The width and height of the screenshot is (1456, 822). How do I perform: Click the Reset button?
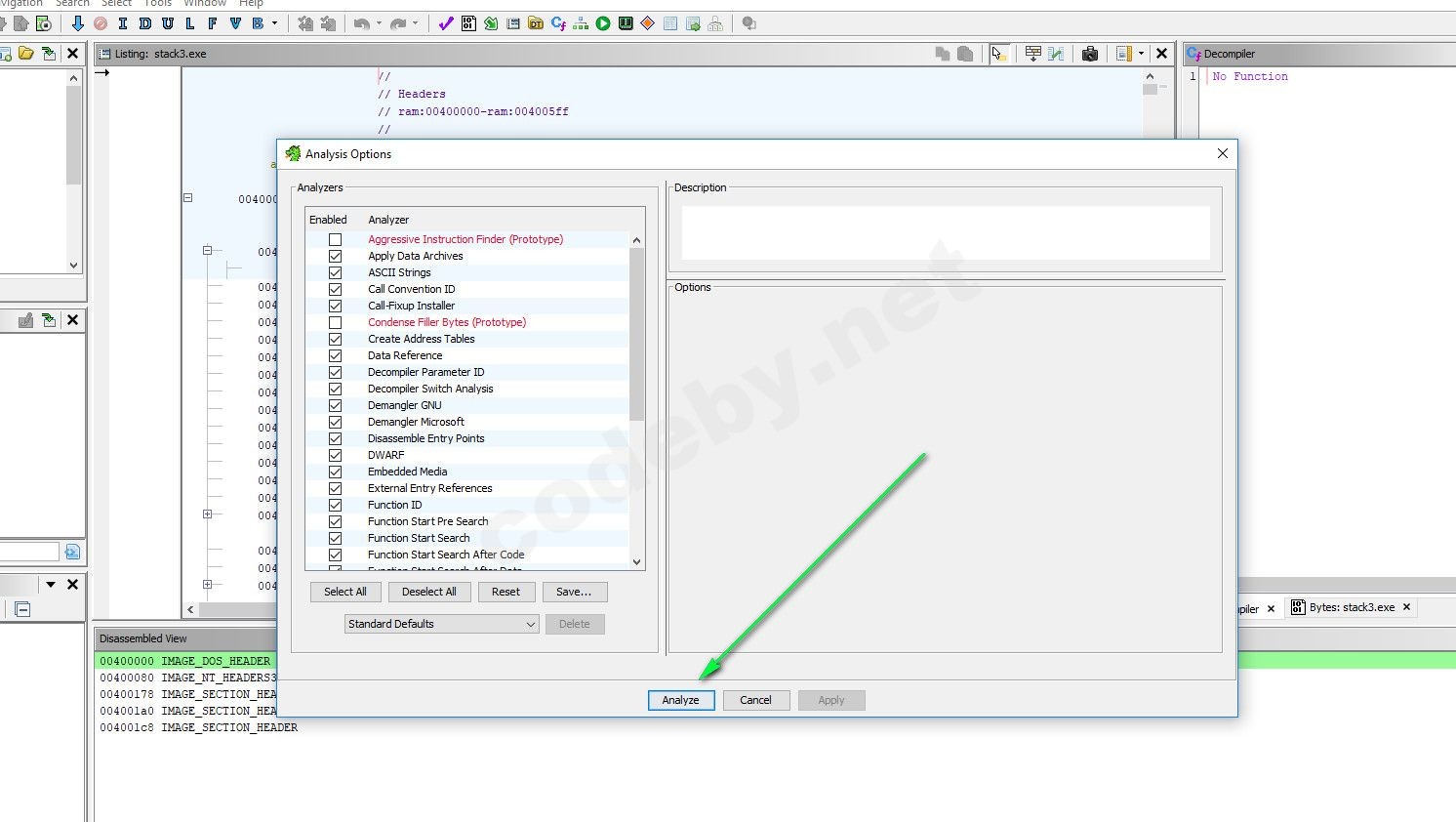[506, 592]
